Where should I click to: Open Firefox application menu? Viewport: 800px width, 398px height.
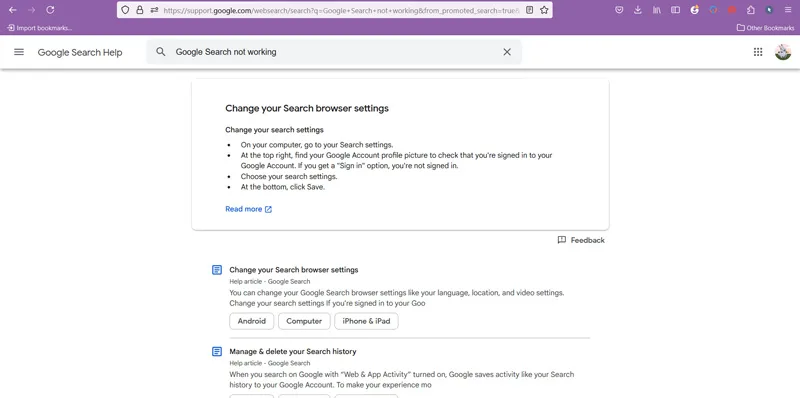[788, 10]
